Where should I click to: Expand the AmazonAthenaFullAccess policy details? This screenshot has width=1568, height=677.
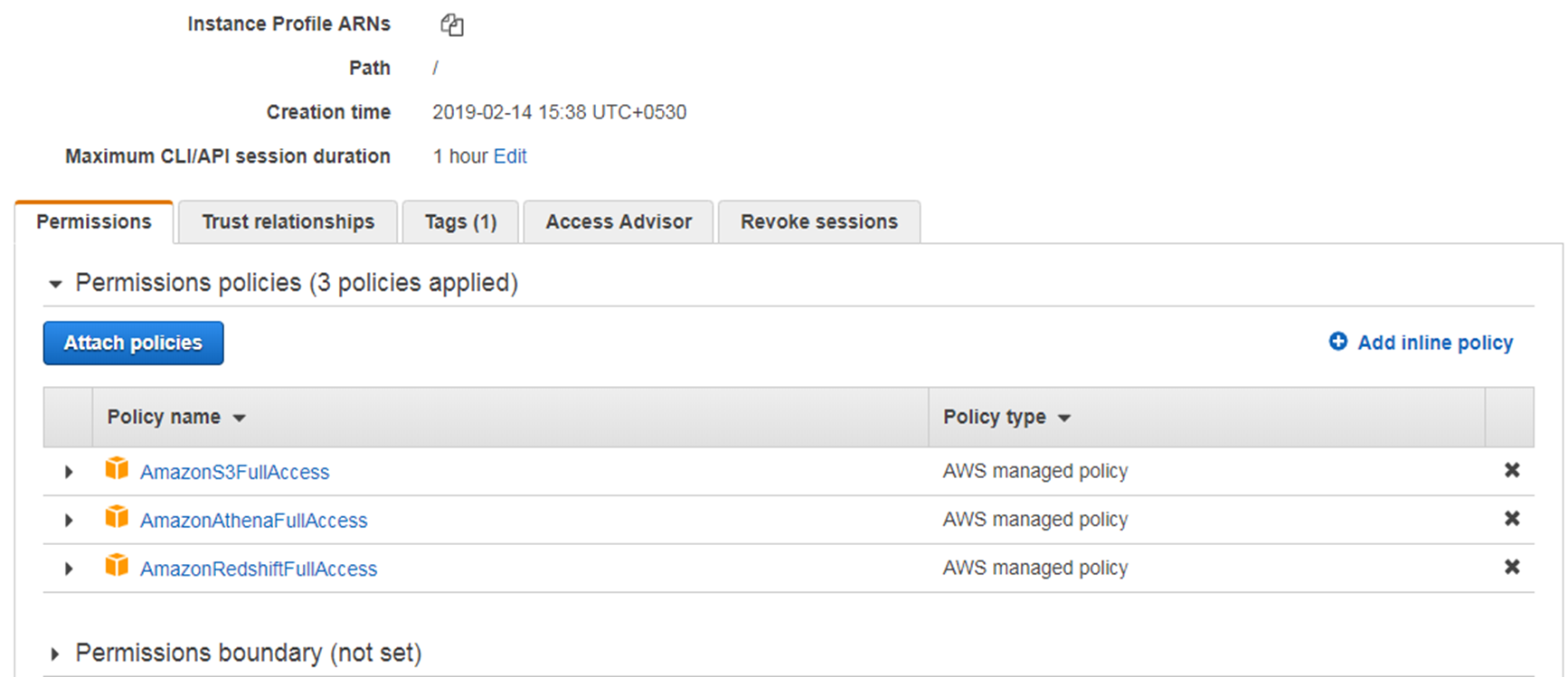click(69, 521)
